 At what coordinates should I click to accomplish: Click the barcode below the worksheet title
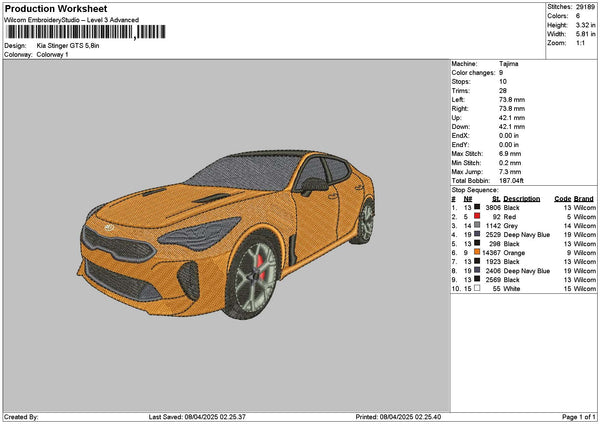click(x=86, y=32)
